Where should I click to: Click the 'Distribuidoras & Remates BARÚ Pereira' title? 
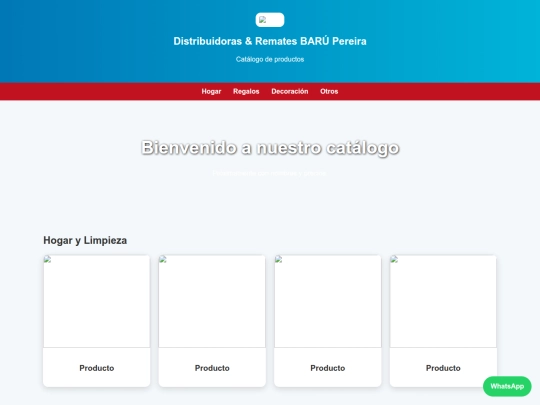(270, 41)
